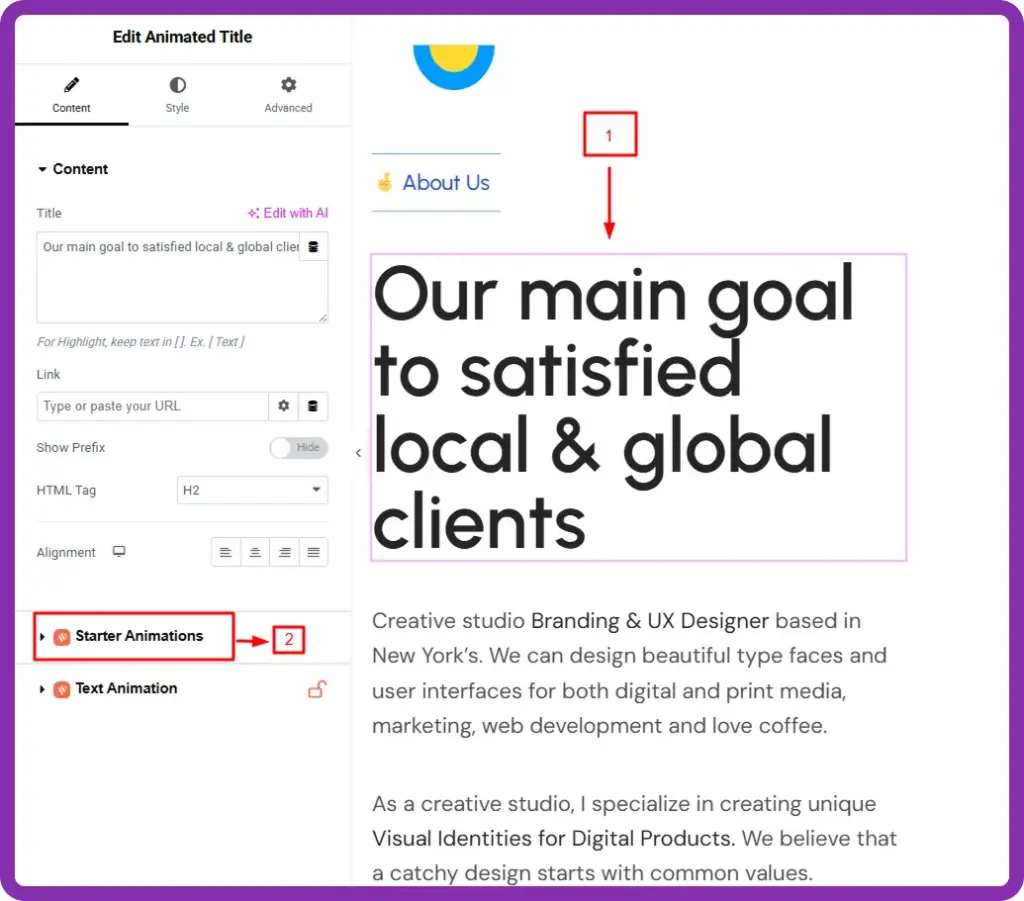
Task: Click the Link URL input field
Action: tap(152, 406)
